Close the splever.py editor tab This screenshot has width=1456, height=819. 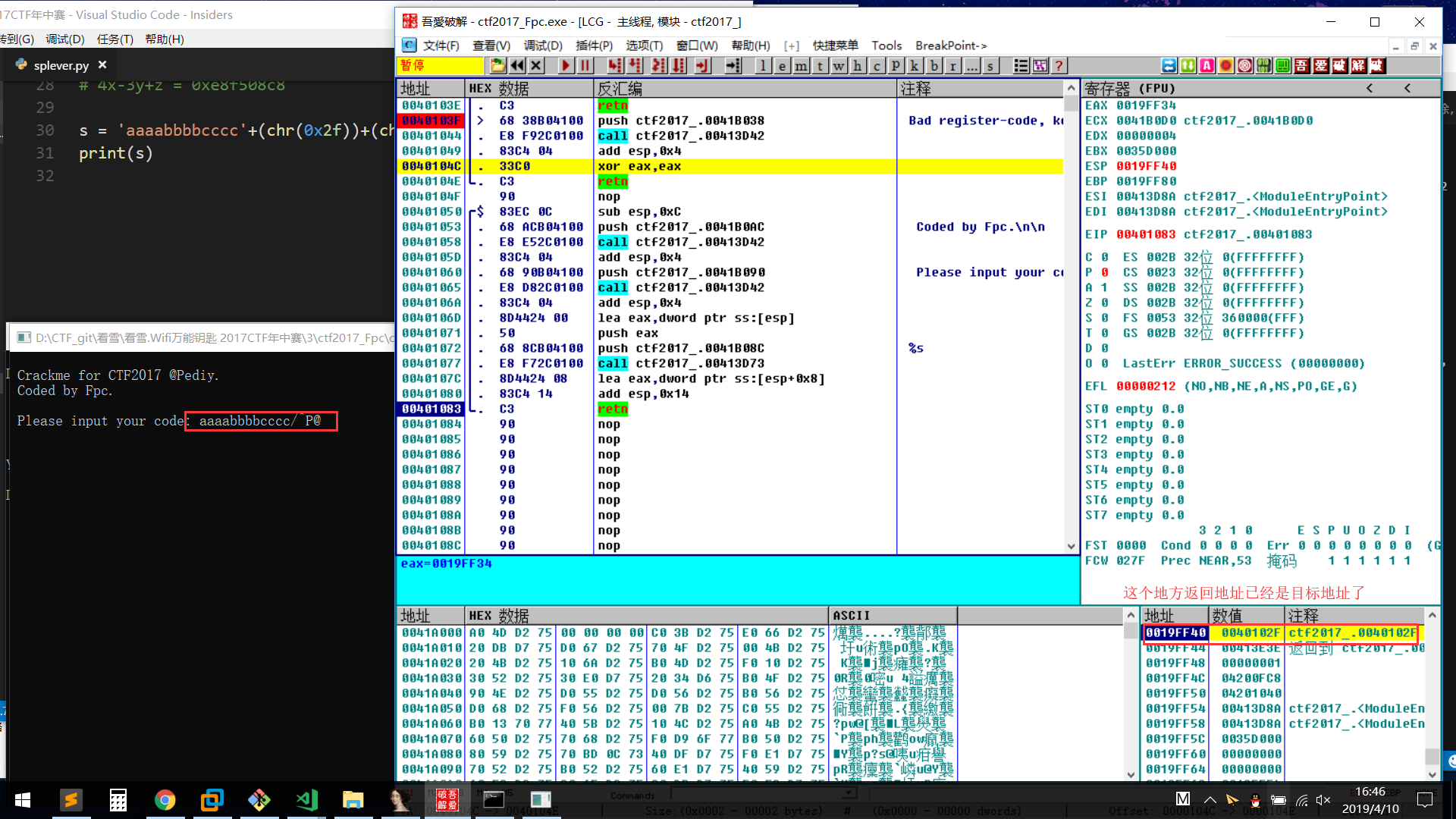click(102, 65)
